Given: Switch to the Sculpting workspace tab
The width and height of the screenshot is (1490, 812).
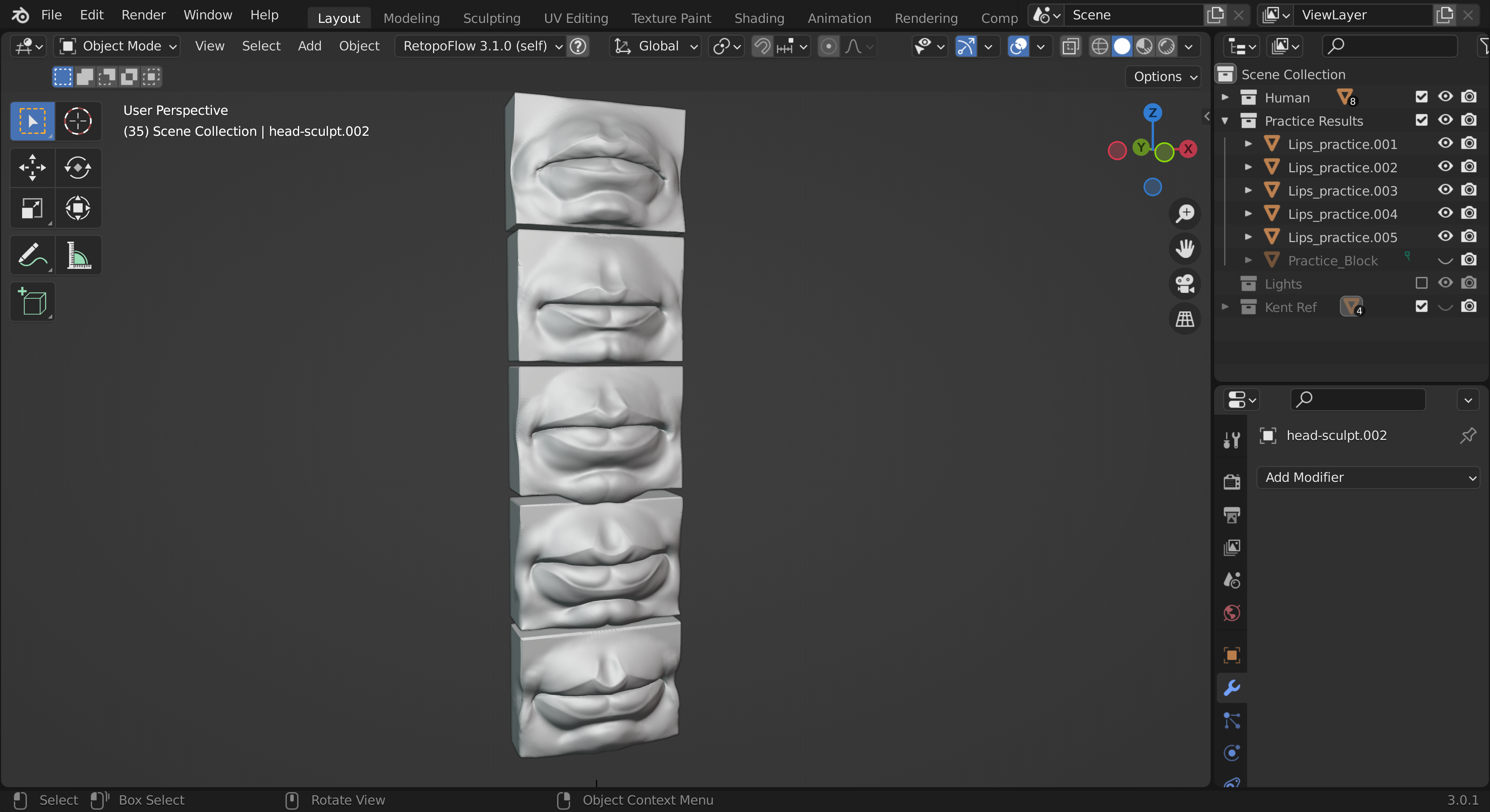Looking at the screenshot, I should click(491, 18).
